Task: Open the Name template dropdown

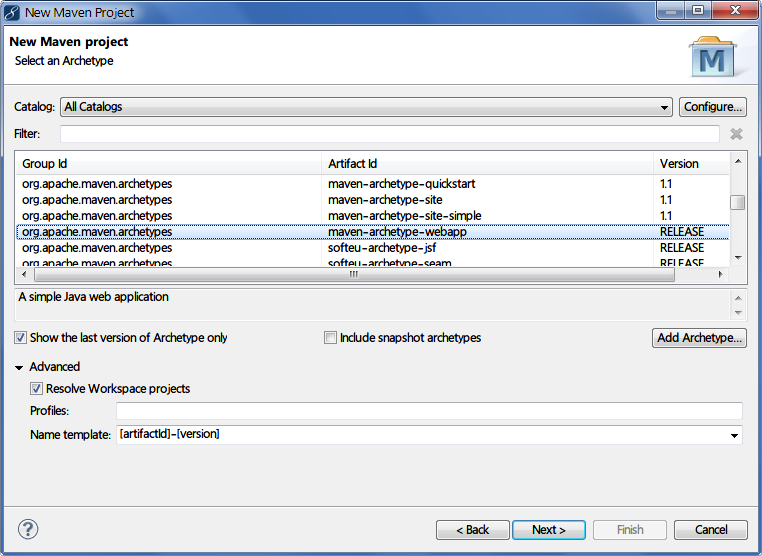Action: tap(736, 435)
